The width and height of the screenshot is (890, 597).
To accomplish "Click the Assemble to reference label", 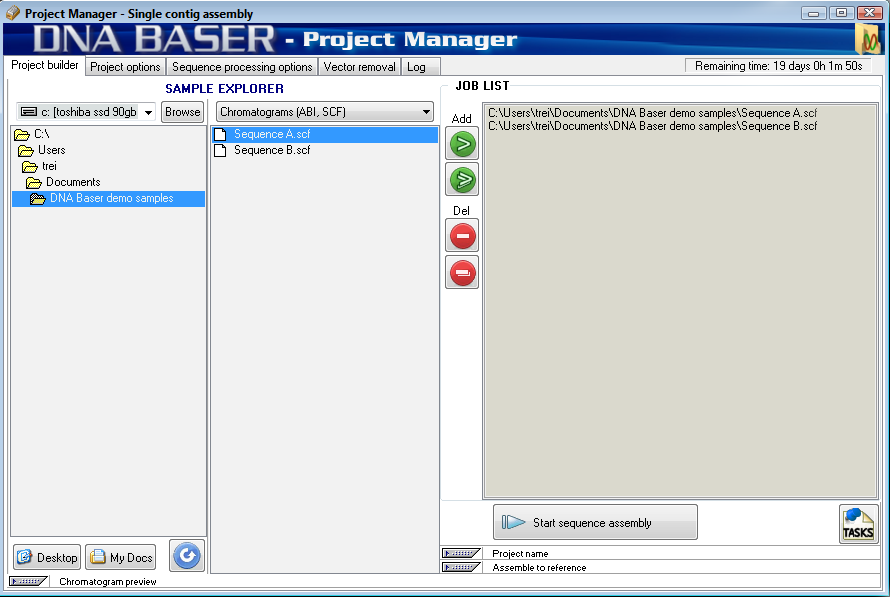I will pyautogui.click(x=539, y=567).
